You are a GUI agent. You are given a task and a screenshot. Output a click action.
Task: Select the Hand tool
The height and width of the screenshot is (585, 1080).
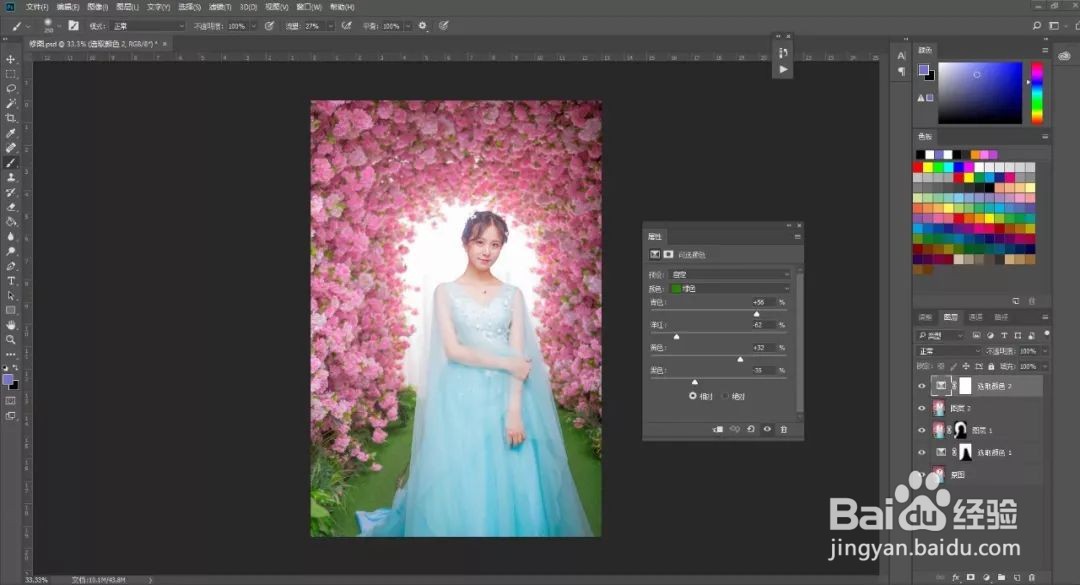click(x=11, y=323)
